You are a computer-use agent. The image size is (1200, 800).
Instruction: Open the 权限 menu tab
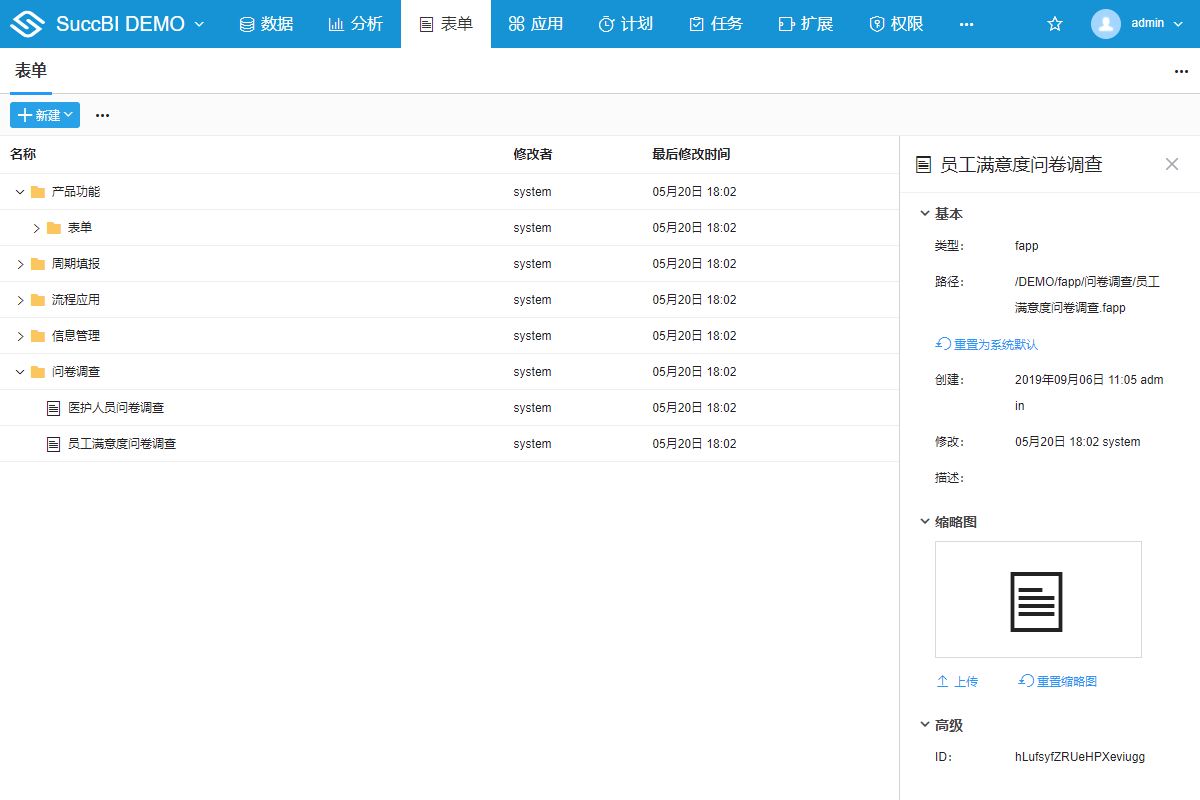point(896,24)
